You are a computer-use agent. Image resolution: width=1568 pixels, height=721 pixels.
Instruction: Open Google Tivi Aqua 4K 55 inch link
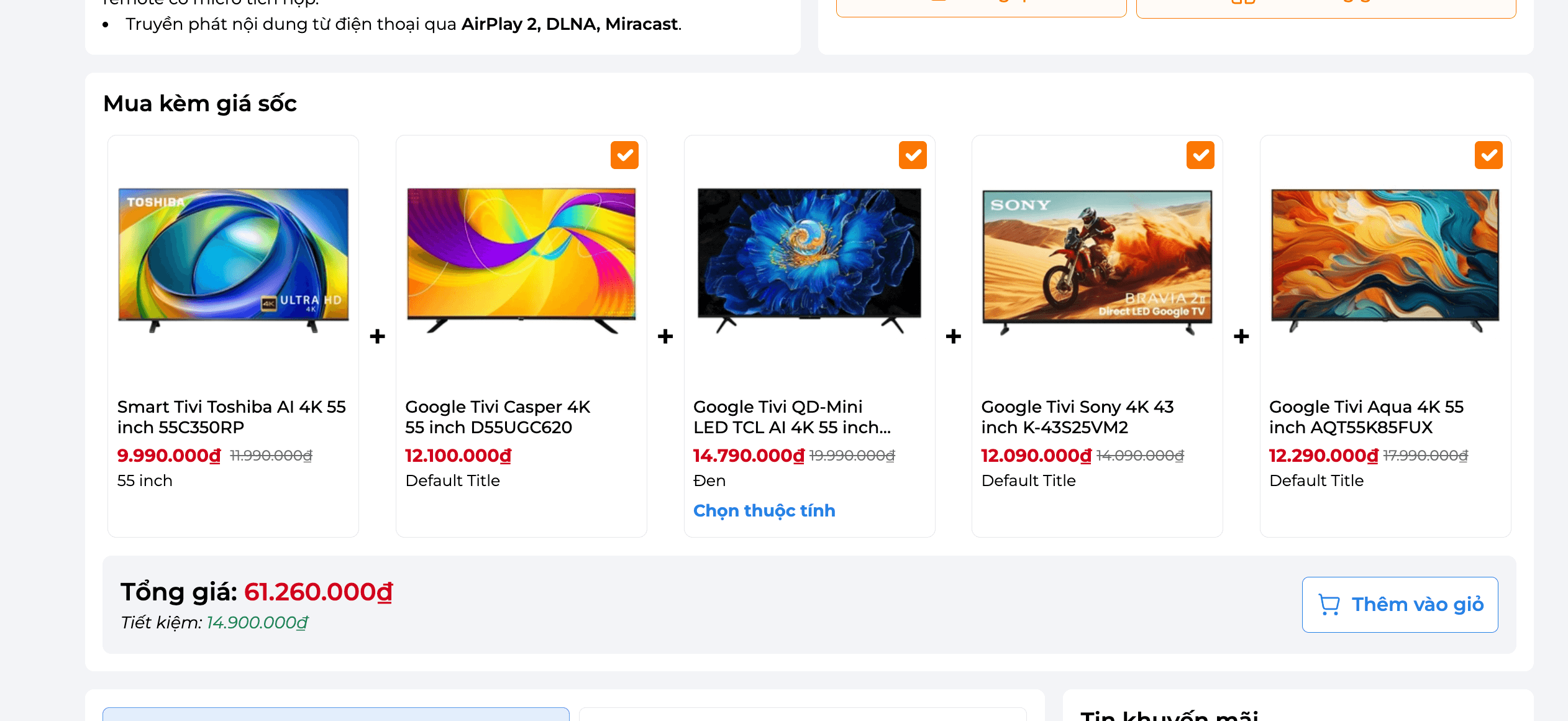tap(1367, 417)
